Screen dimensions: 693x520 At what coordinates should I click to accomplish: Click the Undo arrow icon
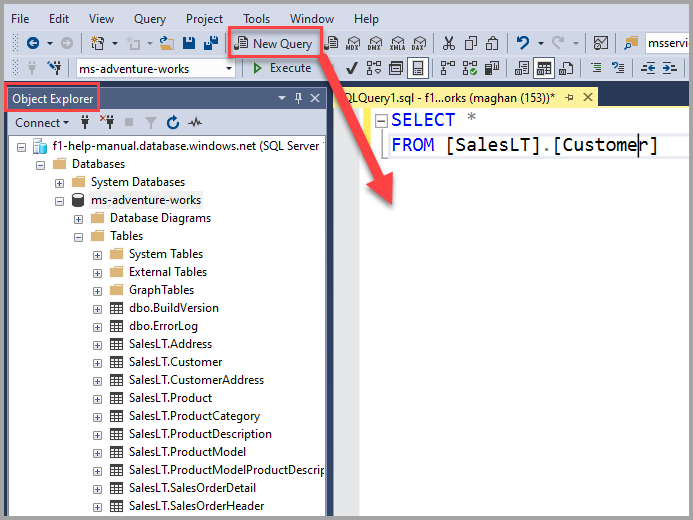pyautogui.click(x=523, y=43)
